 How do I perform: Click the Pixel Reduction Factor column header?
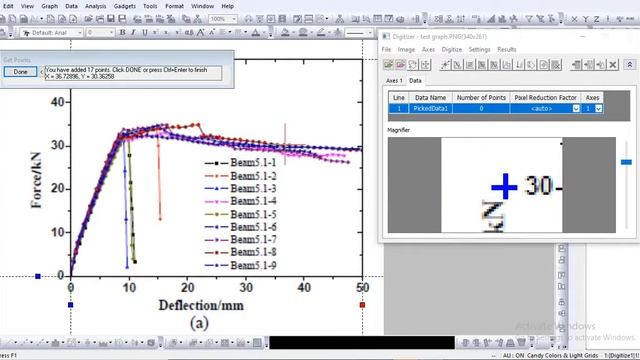tap(545, 98)
